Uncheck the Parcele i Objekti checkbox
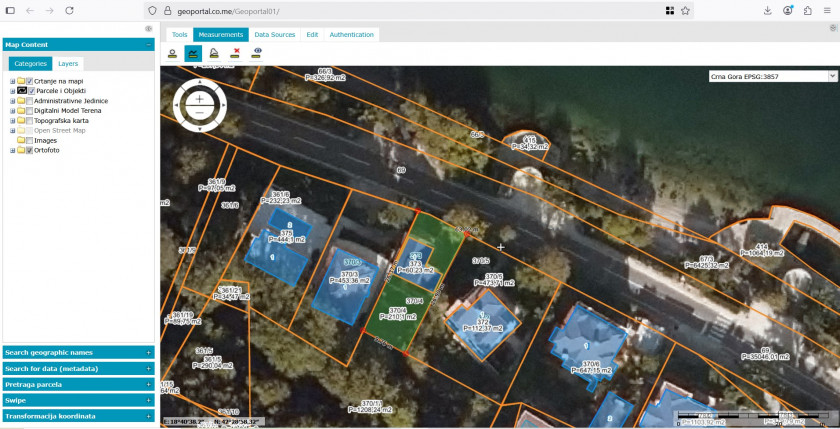840x429 pixels. click(x=30, y=91)
